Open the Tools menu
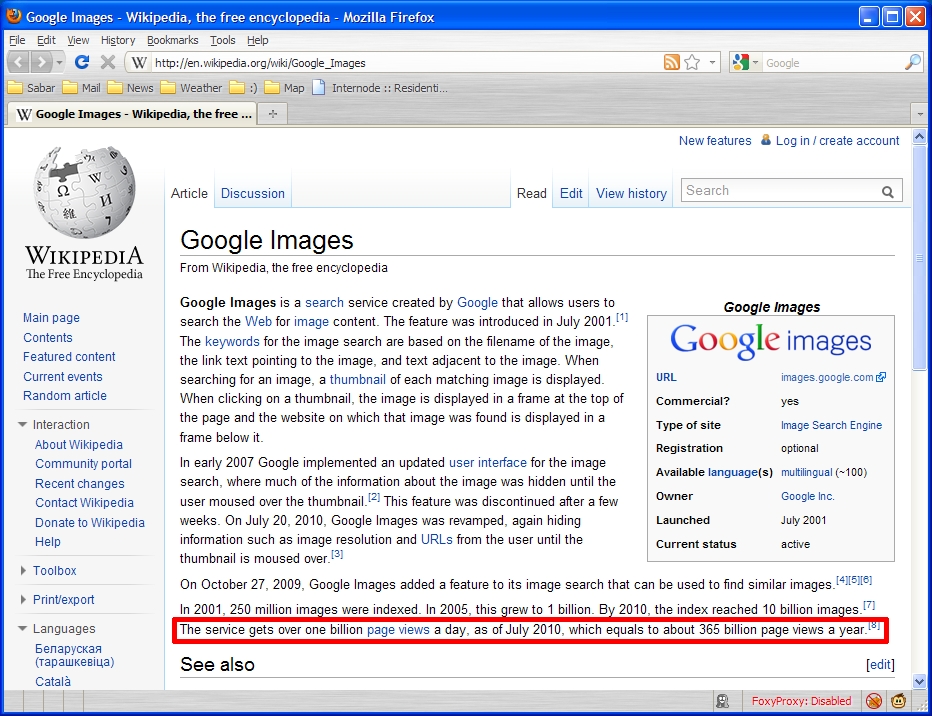 [x=222, y=40]
